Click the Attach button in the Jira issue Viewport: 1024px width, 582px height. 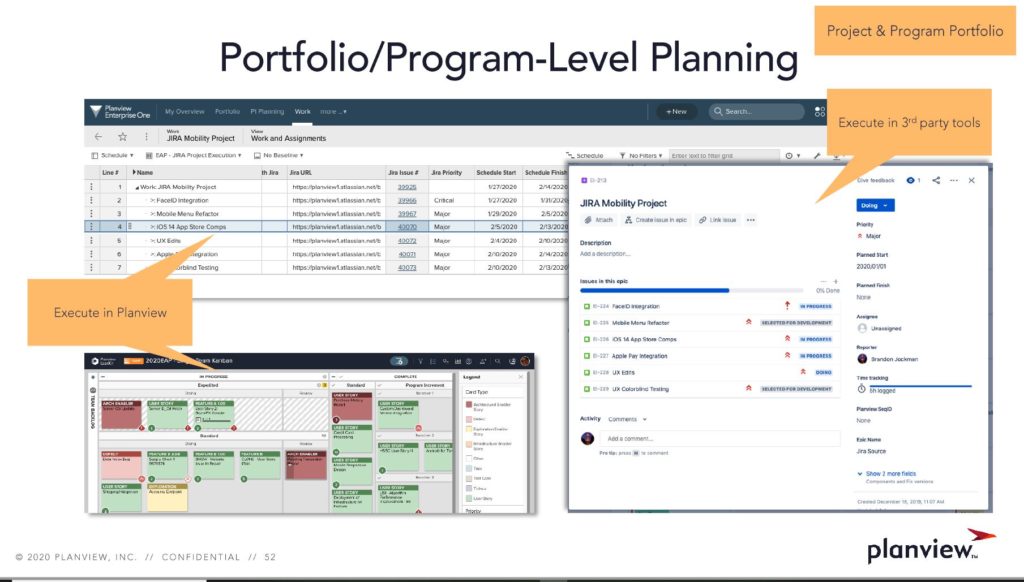[599, 220]
